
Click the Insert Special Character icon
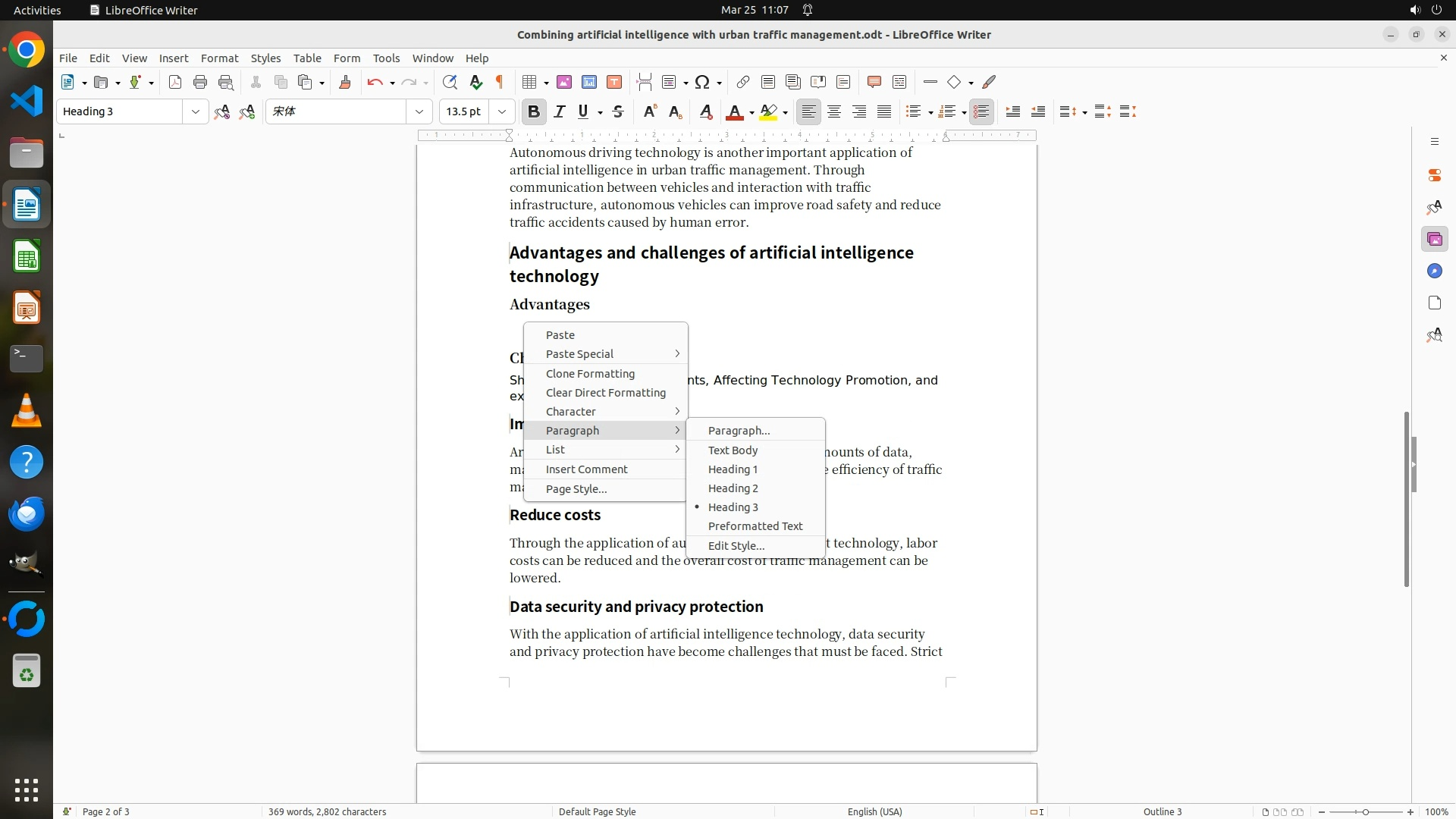pyautogui.click(x=702, y=82)
